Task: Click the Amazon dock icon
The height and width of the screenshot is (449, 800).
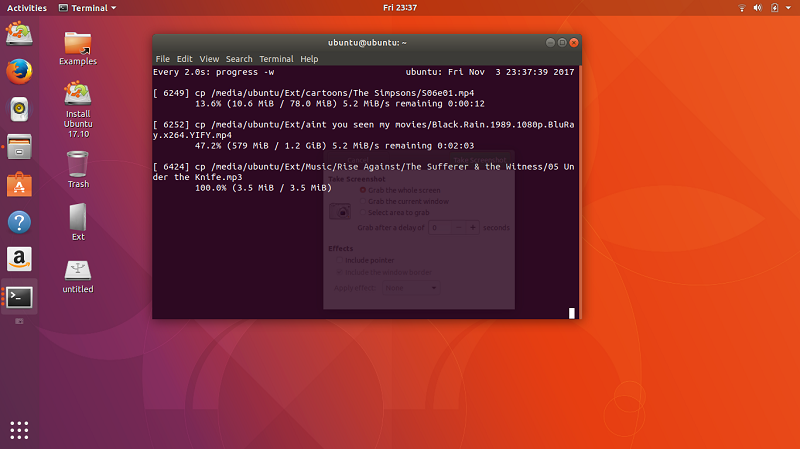Action: click(19, 260)
